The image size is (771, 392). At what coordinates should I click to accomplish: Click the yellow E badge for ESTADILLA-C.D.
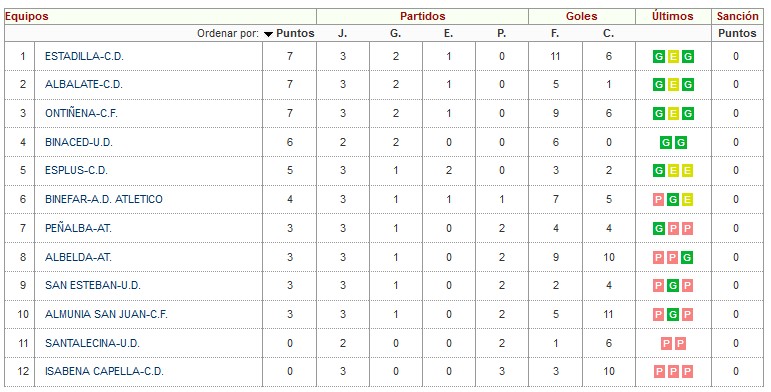click(x=673, y=57)
